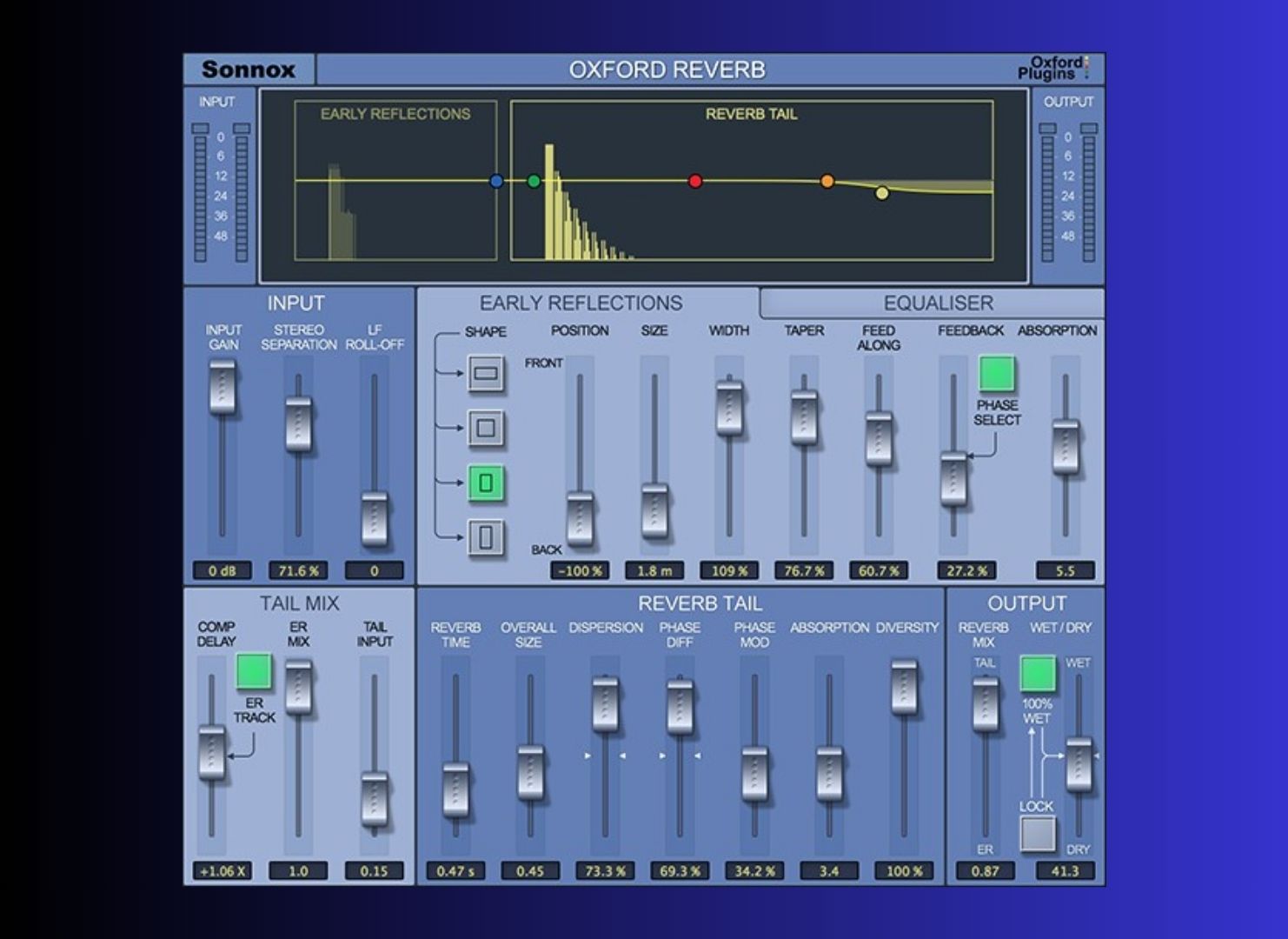Click the Feed Along value 60.7 %
The height and width of the screenshot is (939, 1288).
coord(879,571)
